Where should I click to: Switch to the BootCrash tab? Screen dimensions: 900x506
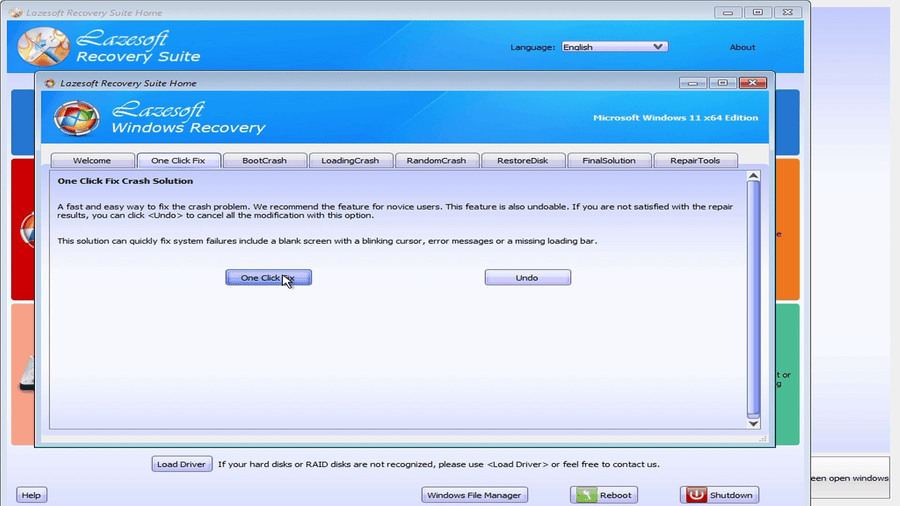click(x=264, y=161)
